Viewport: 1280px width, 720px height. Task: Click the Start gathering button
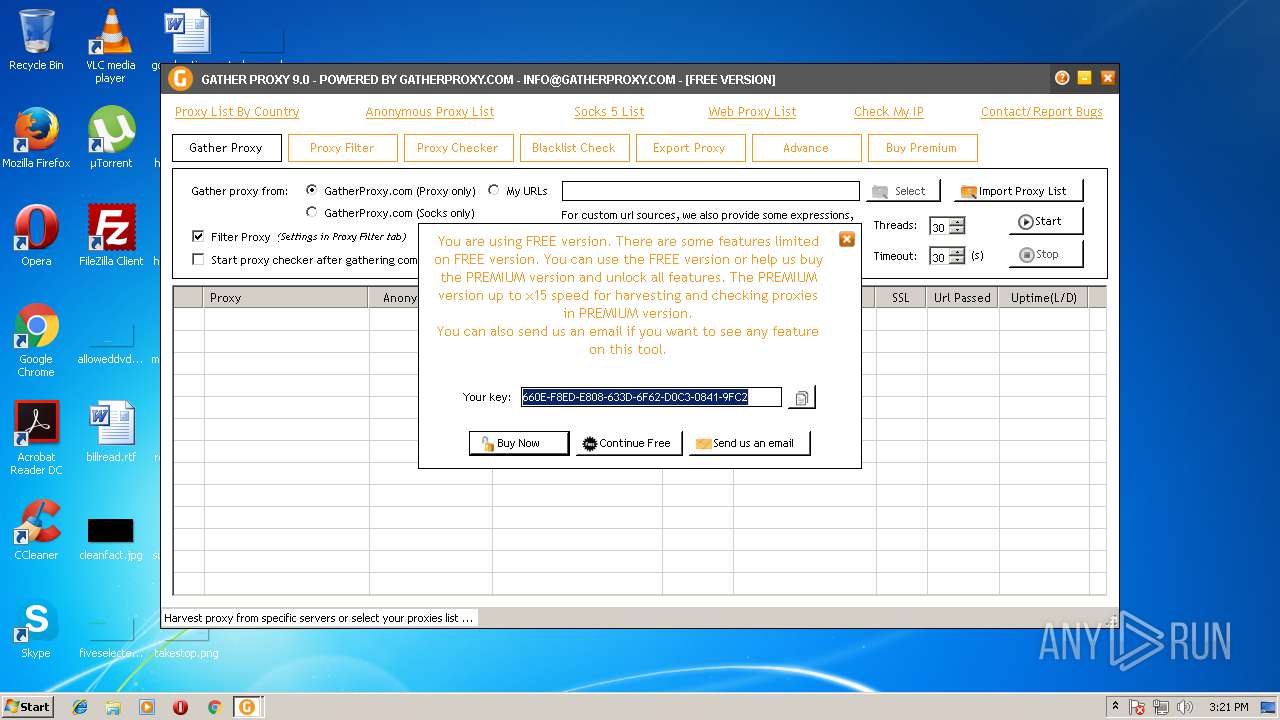pos(1046,221)
